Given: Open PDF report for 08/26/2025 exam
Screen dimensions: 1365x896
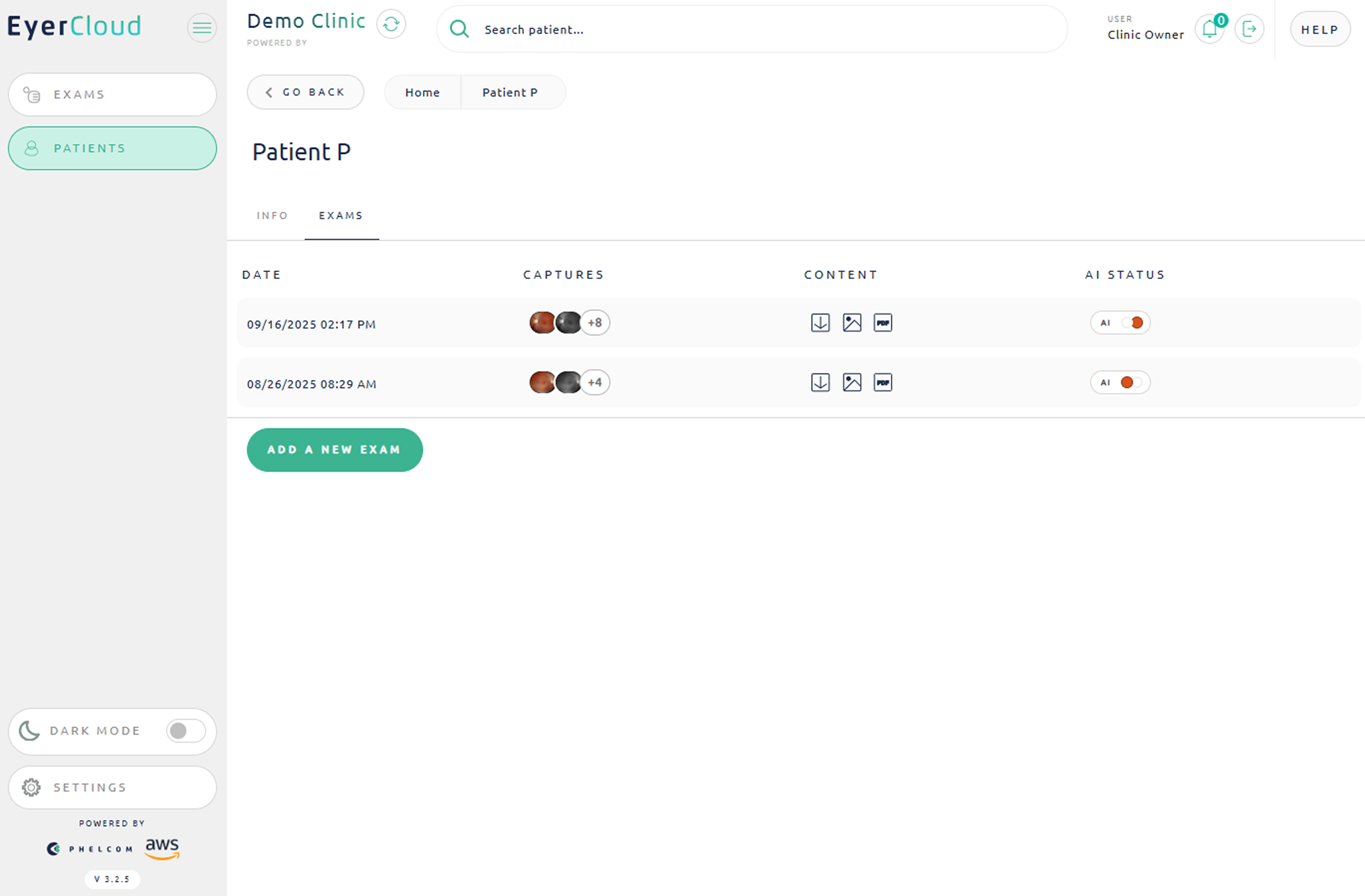Looking at the screenshot, I should pos(883,382).
